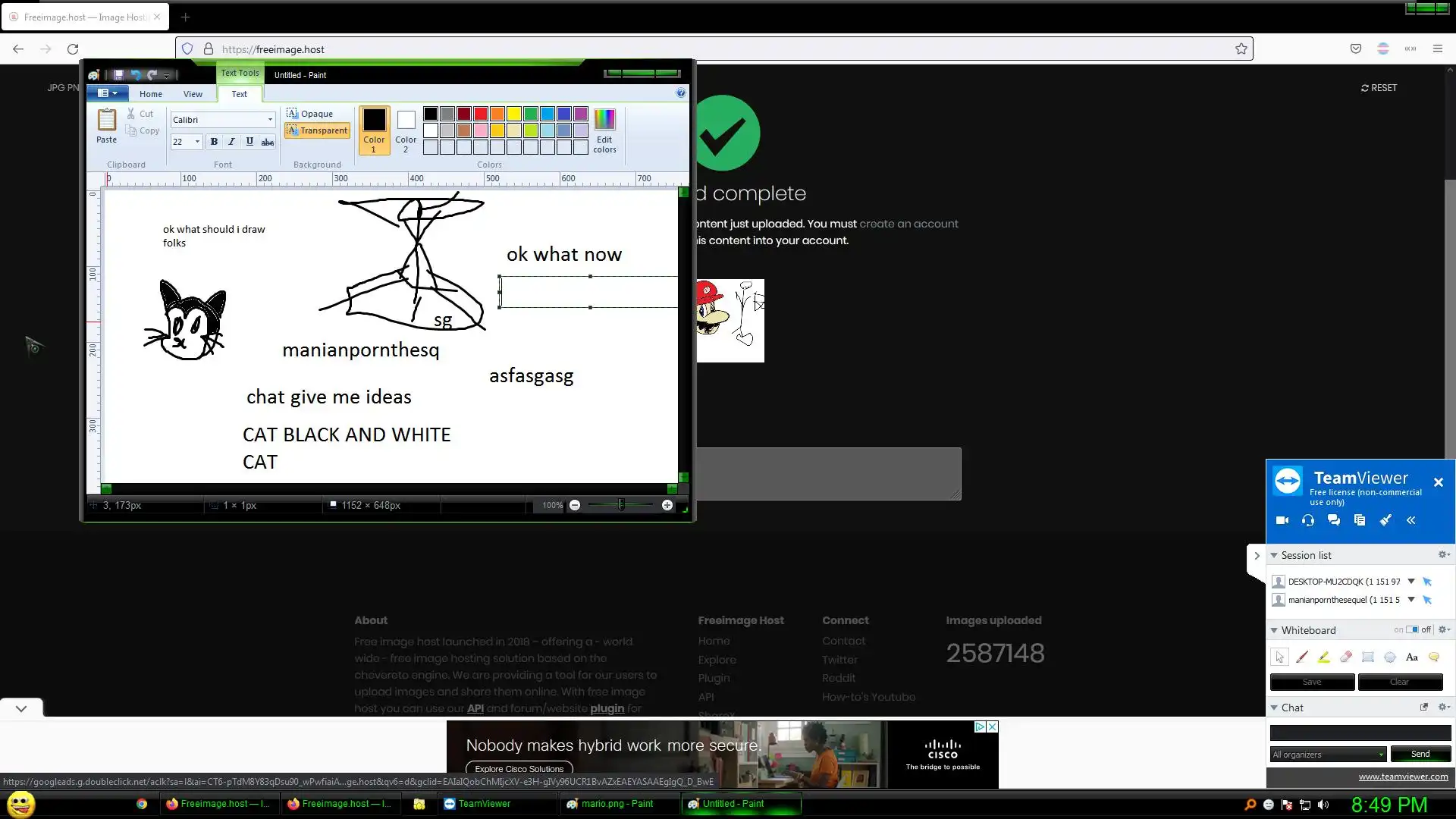Pick the red color swatch
1456x819 pixels.
pyautogui.click(x=481, y=114)
